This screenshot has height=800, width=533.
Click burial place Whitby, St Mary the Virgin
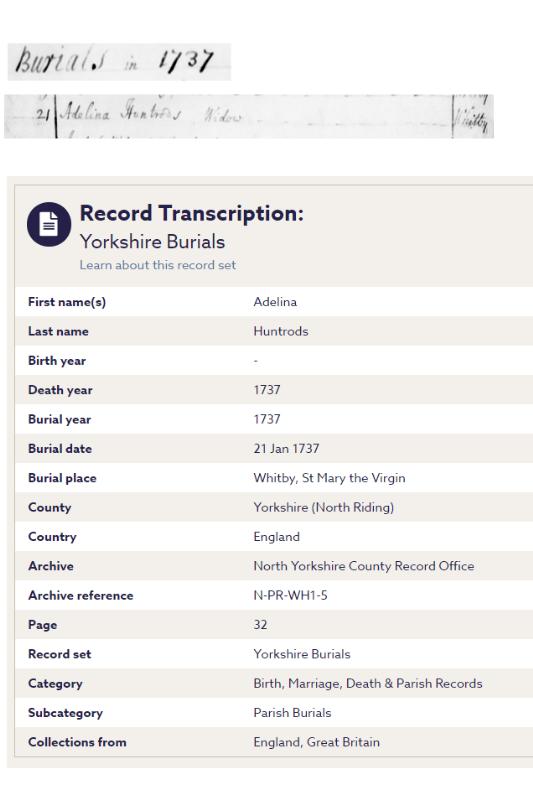(329, 478)
